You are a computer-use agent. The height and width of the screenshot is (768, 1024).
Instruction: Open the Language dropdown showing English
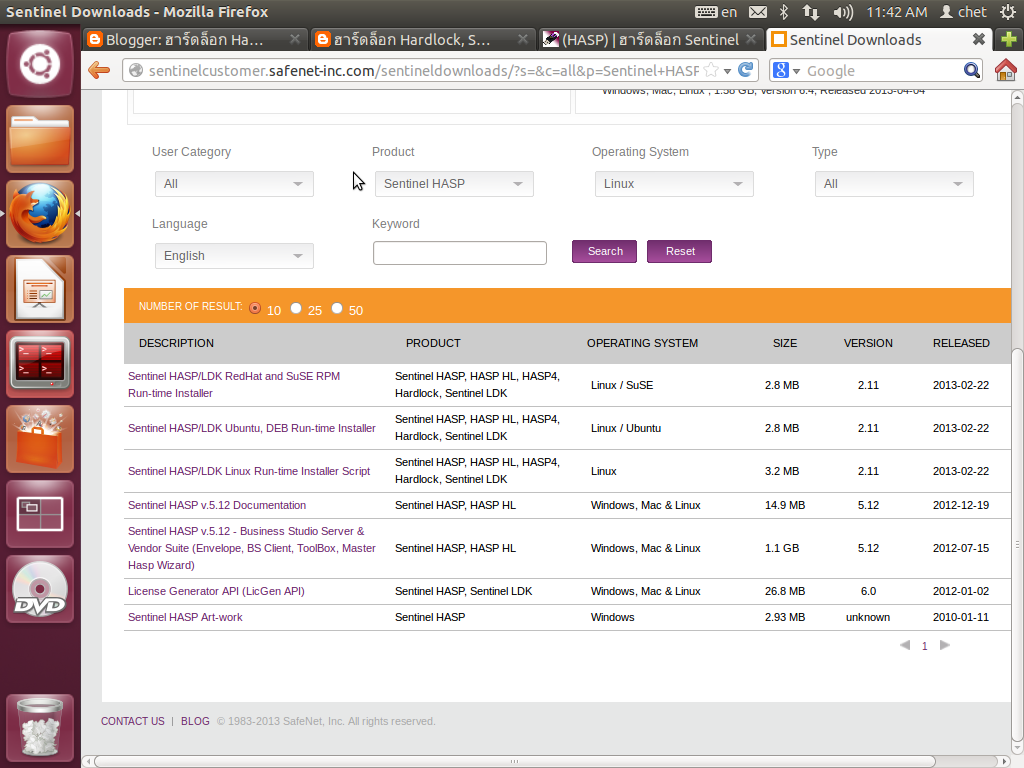click(234, 255)
